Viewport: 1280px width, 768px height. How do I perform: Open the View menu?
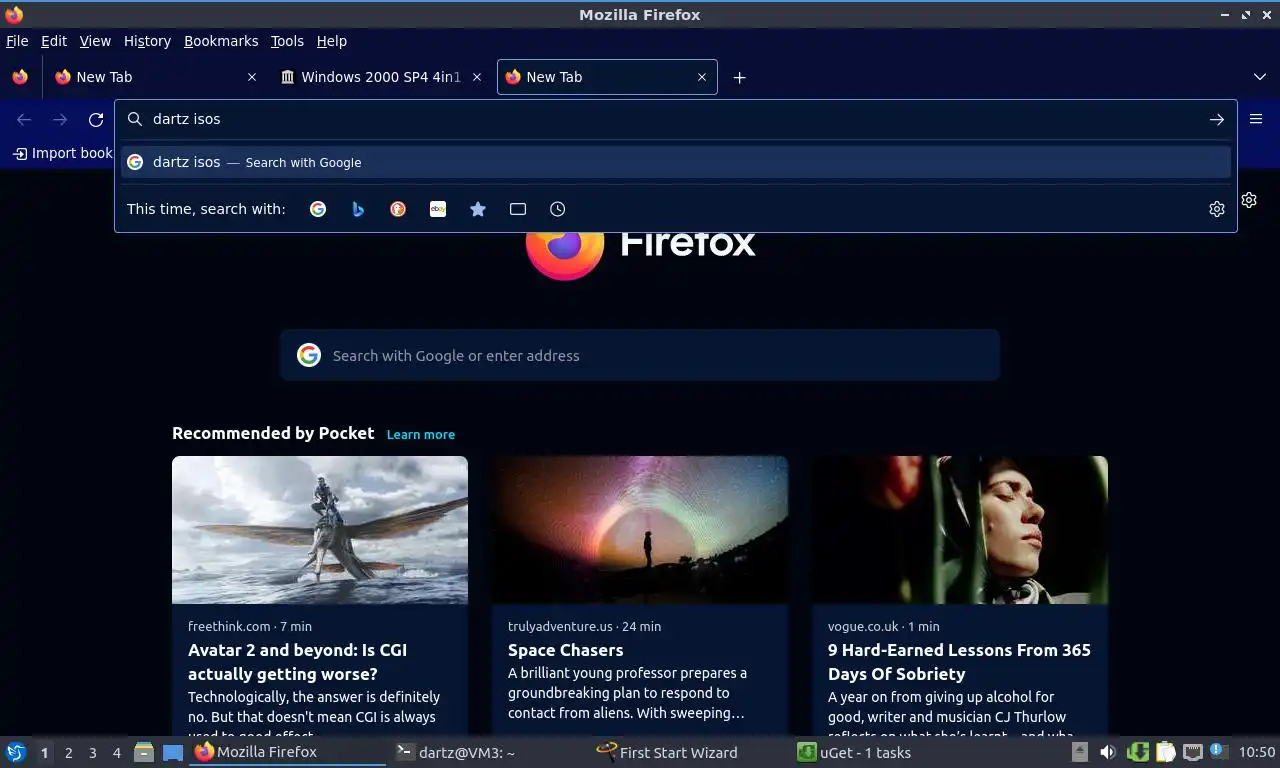[95, 41]
